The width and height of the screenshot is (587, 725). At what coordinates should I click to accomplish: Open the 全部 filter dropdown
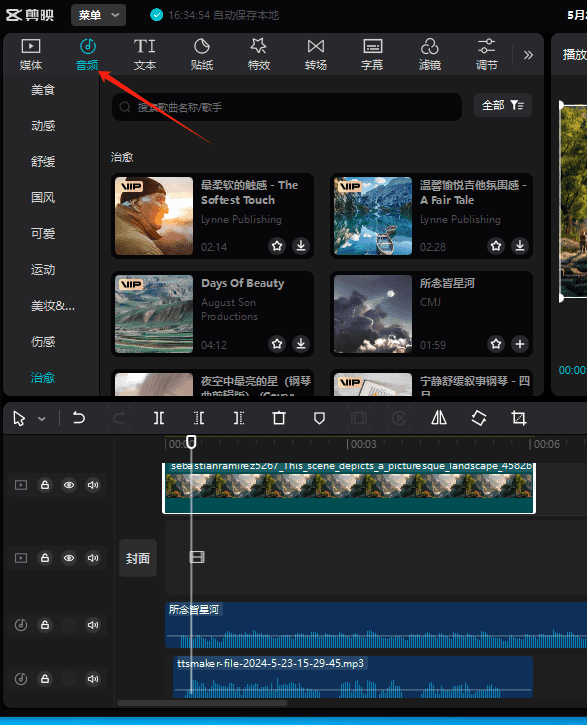point(503,105)
